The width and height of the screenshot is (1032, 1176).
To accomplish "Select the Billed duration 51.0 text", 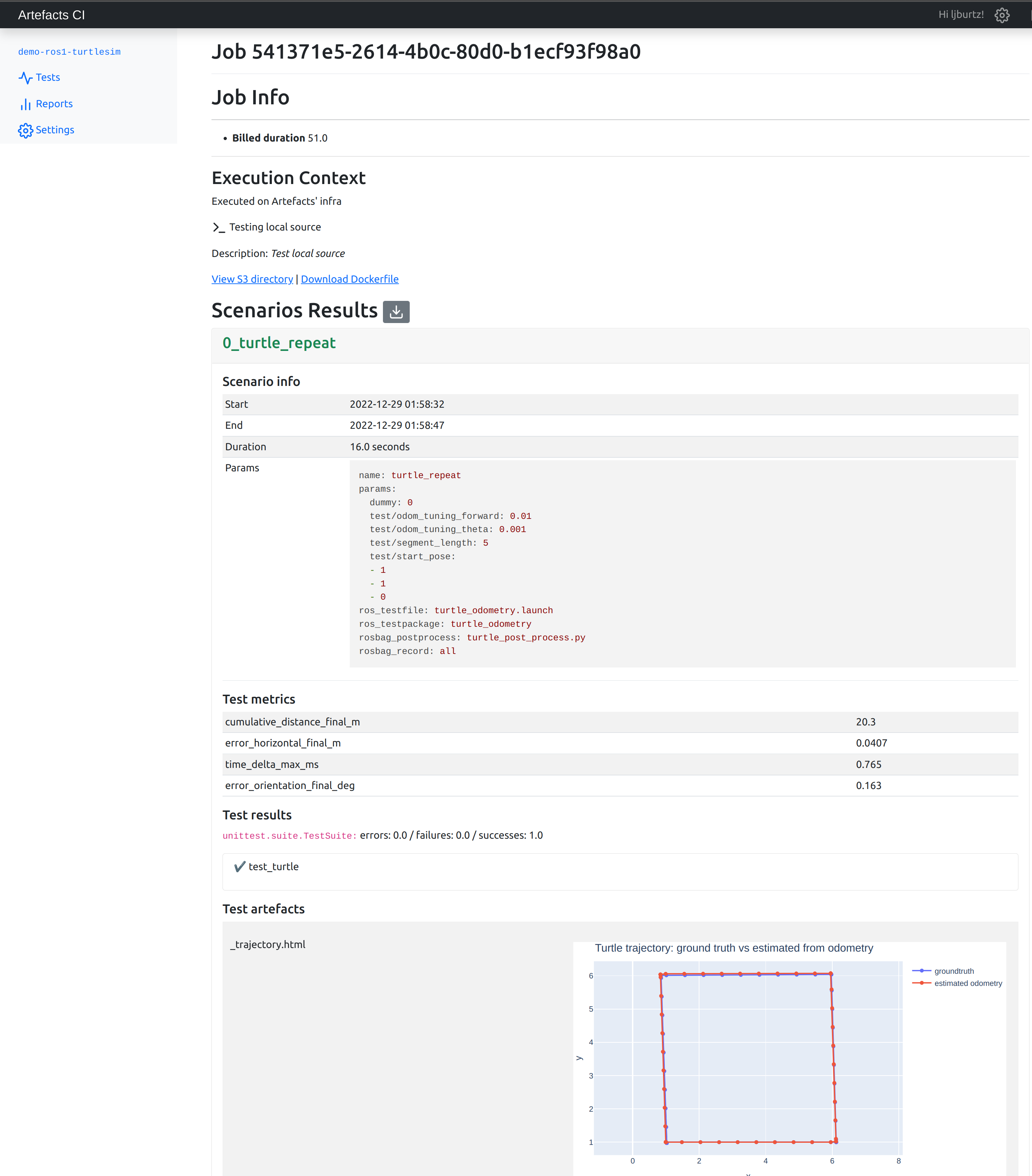I will tap(280, 138).
